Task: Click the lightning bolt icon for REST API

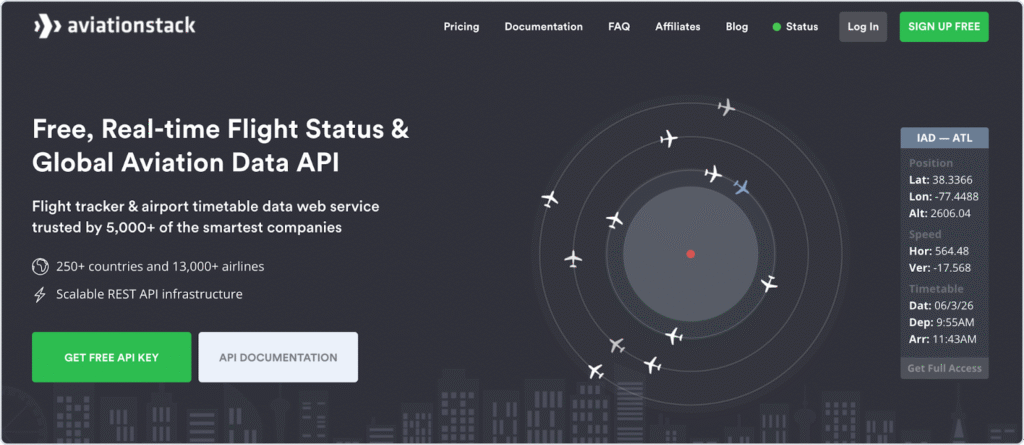Action: (40, 295)
